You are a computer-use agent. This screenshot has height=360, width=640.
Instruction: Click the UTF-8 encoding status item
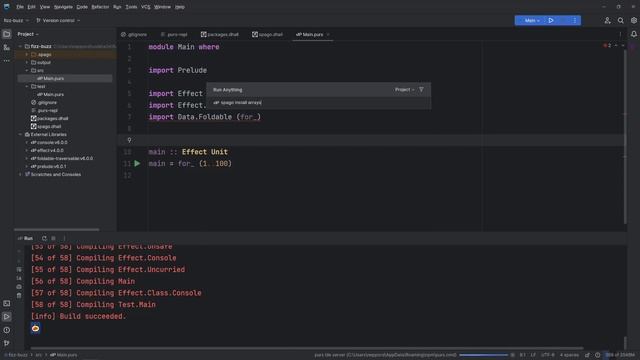pos(547,355)
